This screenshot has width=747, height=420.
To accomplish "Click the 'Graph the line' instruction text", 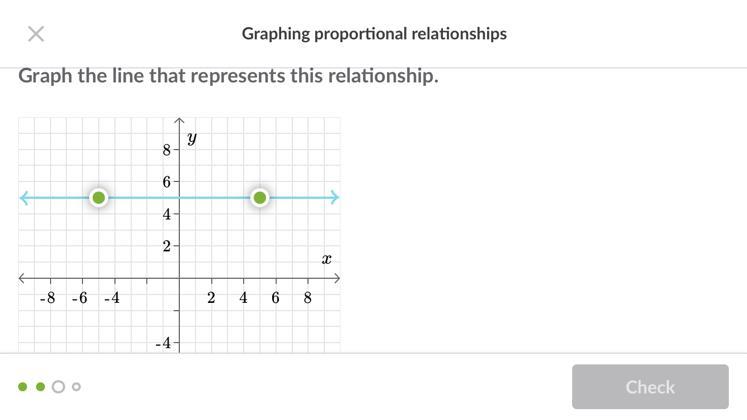I will pos(228,76).
